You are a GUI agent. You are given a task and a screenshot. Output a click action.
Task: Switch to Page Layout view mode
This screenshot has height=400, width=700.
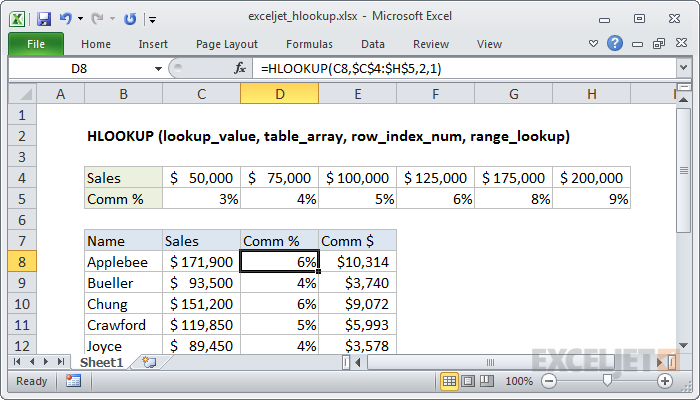coord(468,381)
